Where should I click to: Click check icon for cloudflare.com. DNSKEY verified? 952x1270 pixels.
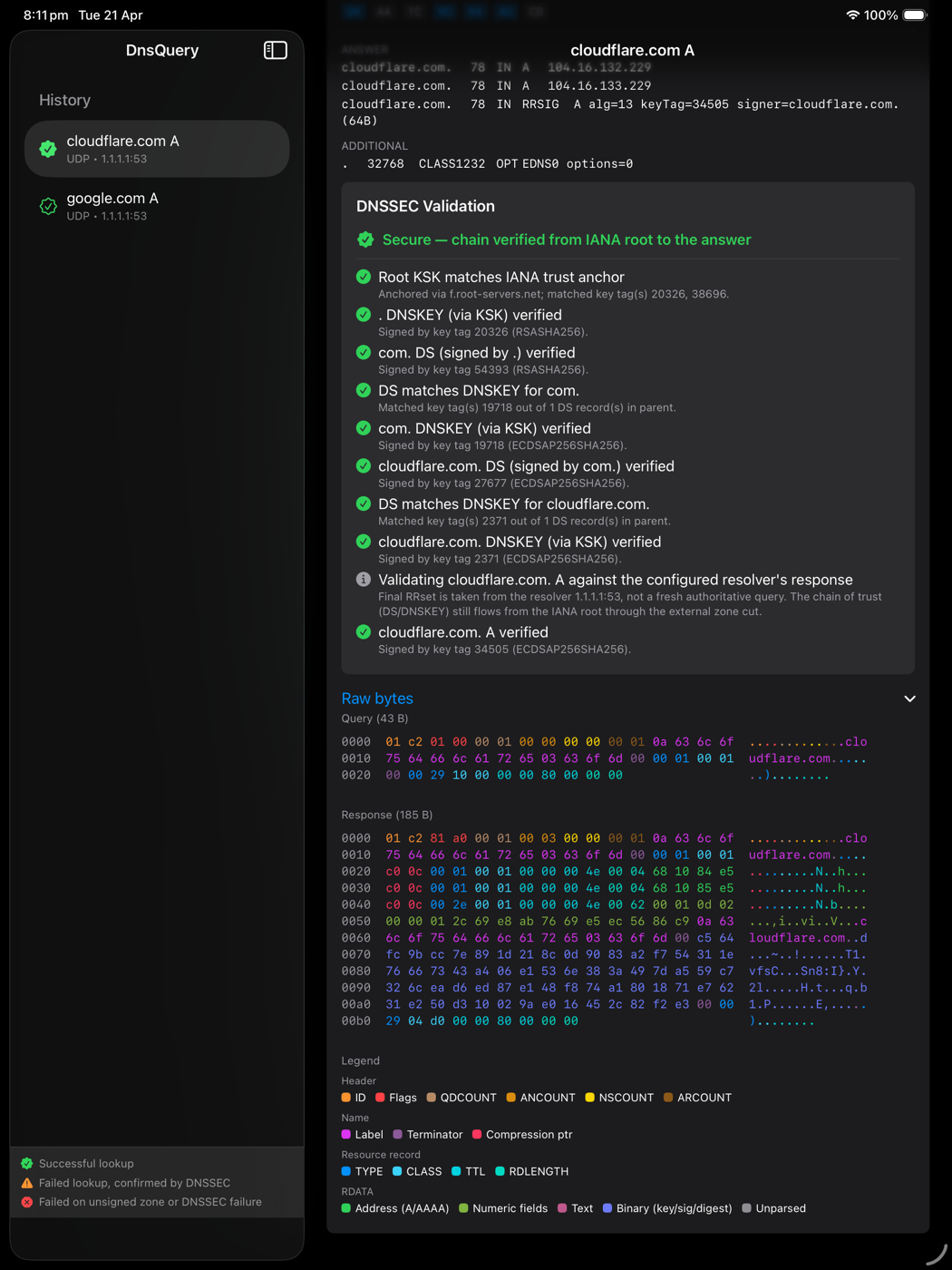364,542
